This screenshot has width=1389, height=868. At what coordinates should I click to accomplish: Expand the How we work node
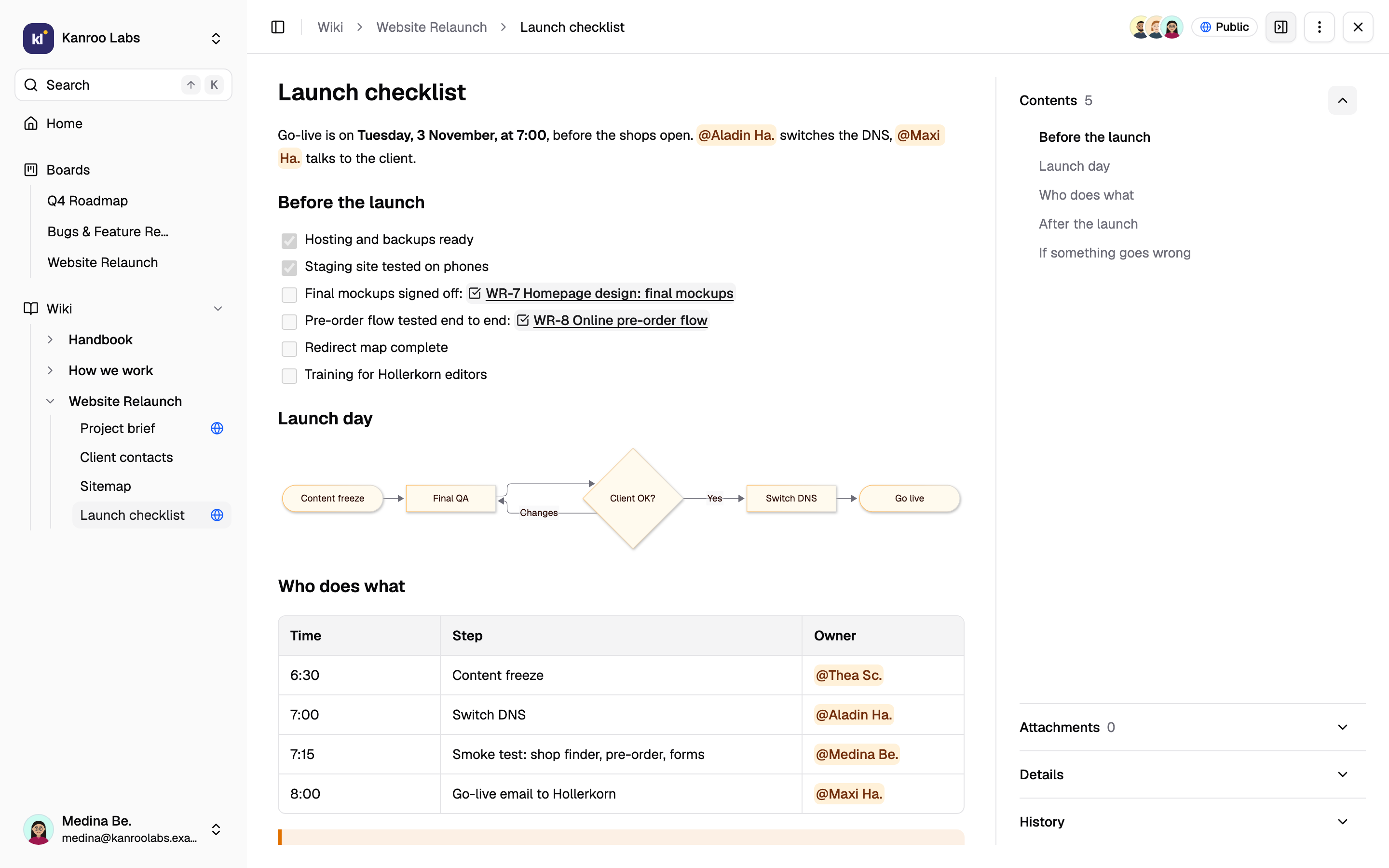click(50, 370)
